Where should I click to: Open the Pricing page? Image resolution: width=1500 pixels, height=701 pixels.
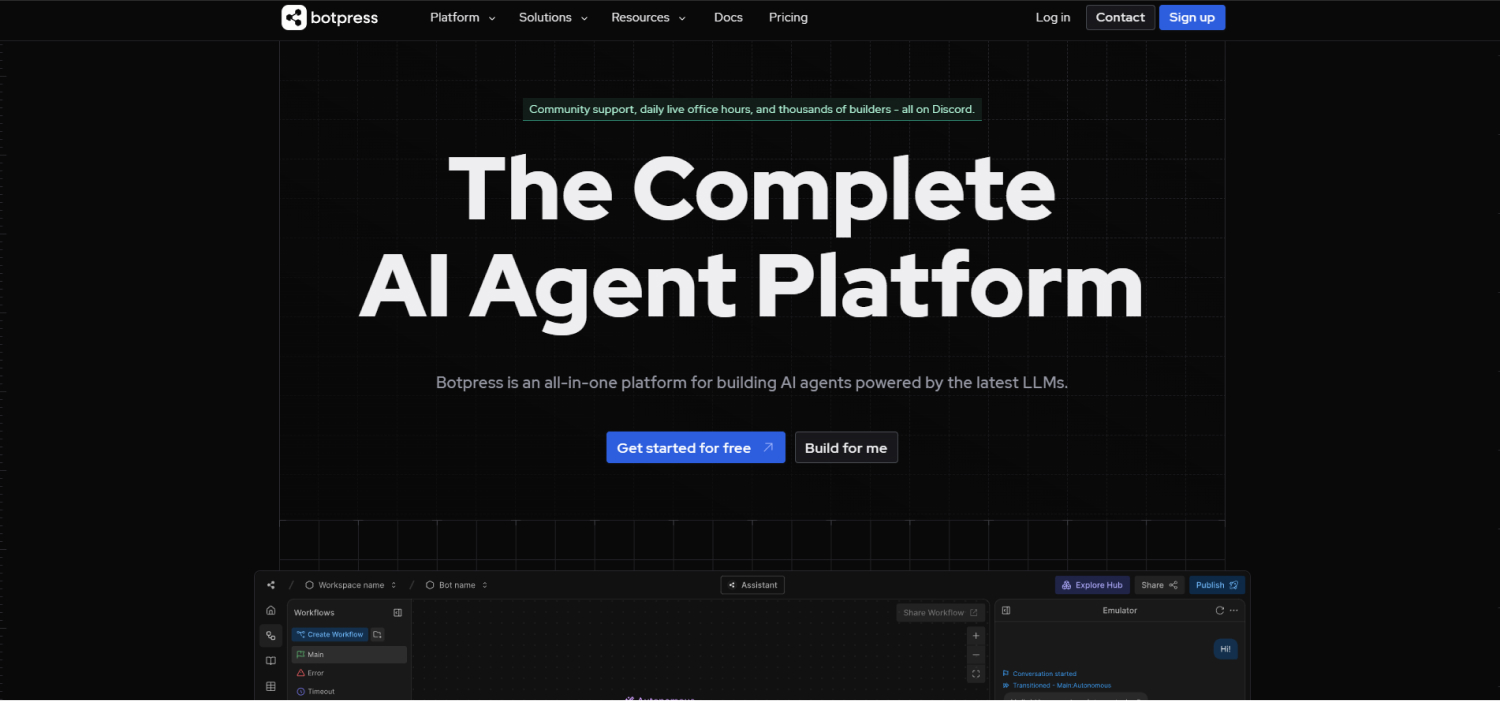(788, 17)
